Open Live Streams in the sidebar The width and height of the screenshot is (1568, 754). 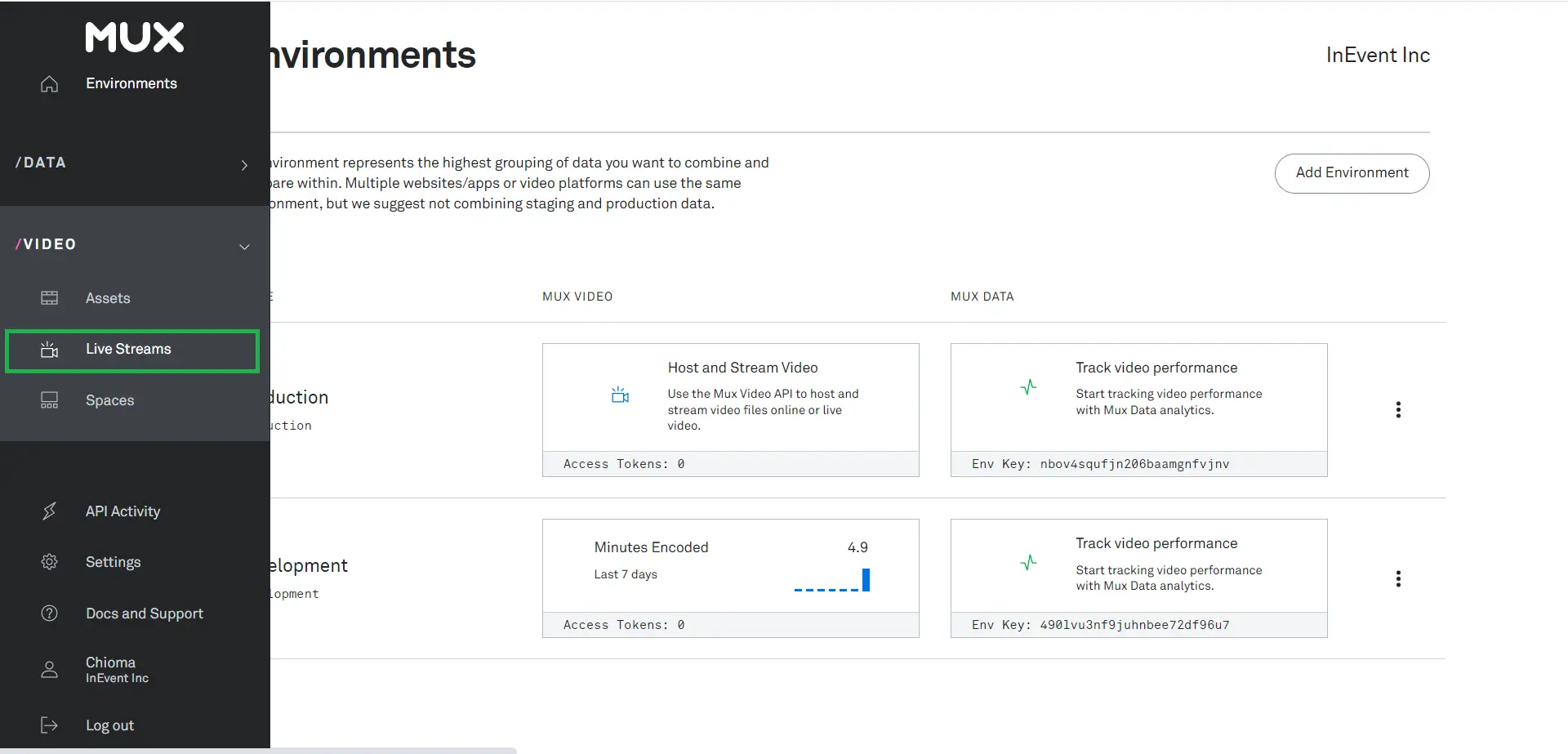coord(132,351)
